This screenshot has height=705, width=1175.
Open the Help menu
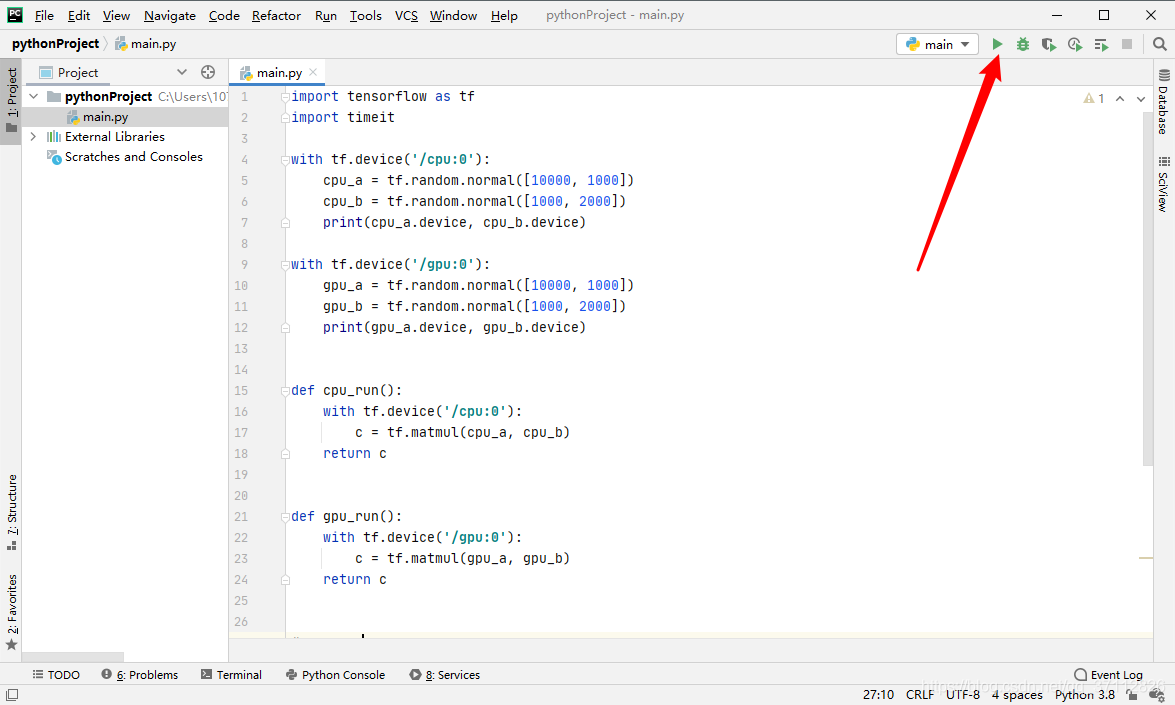pos(504,15)
